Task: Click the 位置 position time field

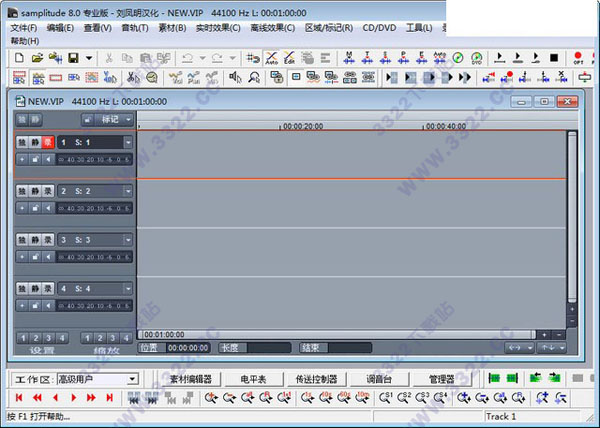Action: tap(188, 348)
